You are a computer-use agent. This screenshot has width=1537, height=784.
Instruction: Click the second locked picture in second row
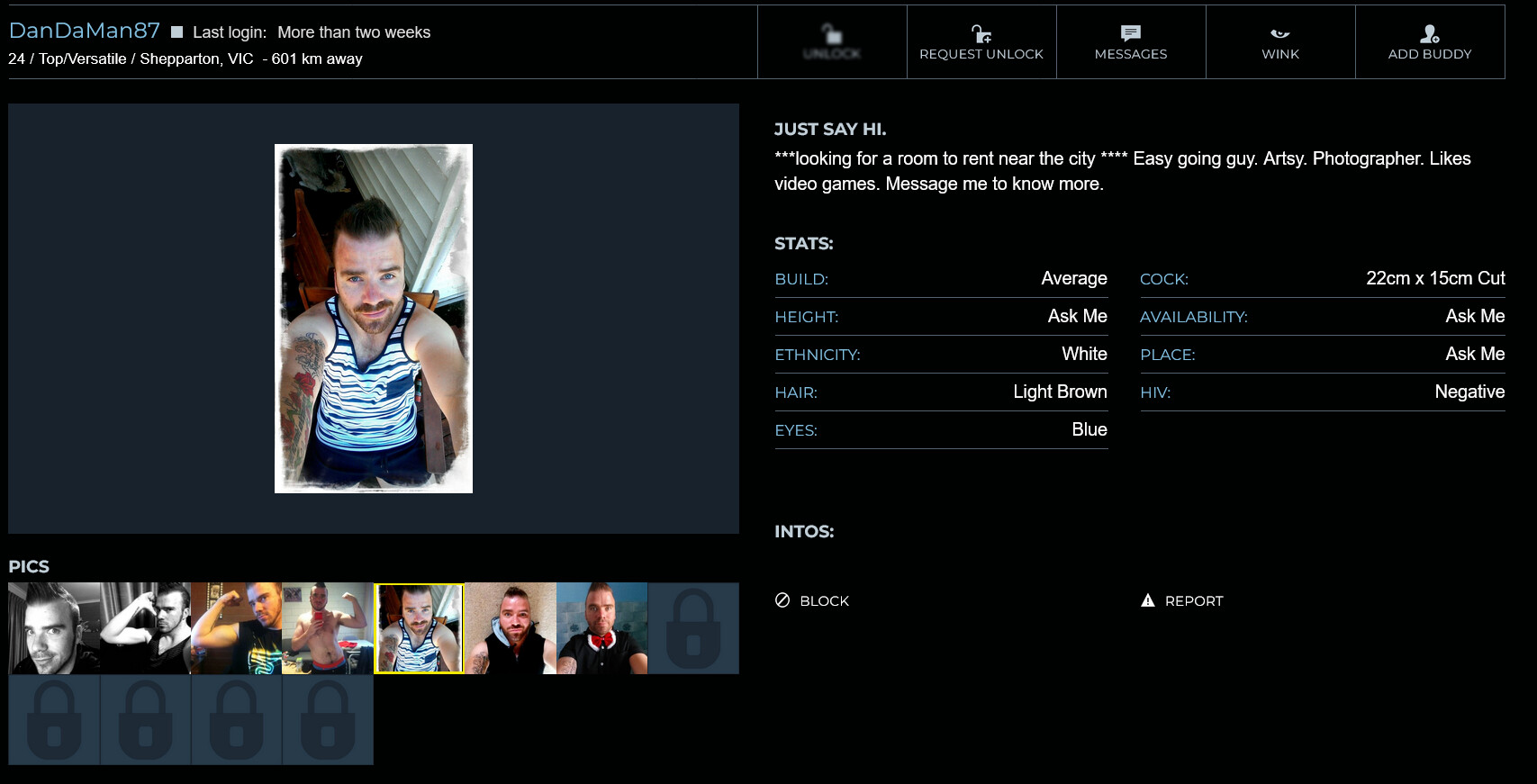coord(145,720)
